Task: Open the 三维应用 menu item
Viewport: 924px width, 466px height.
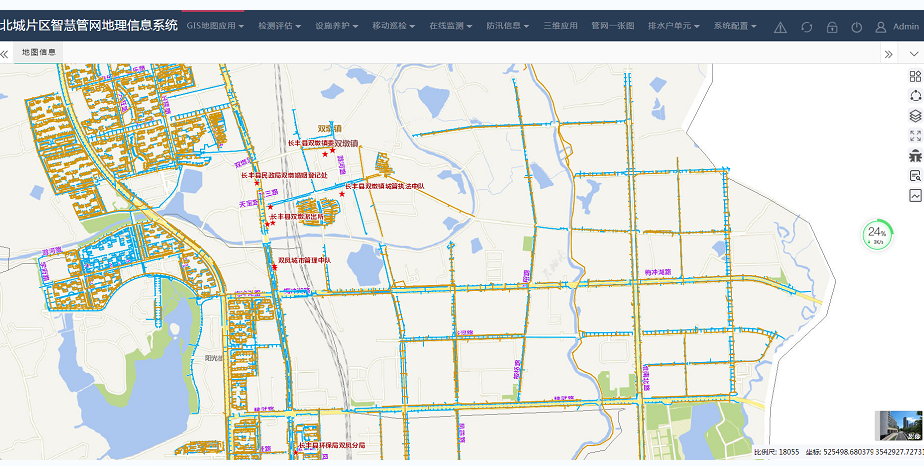Action: pos(560,26)
